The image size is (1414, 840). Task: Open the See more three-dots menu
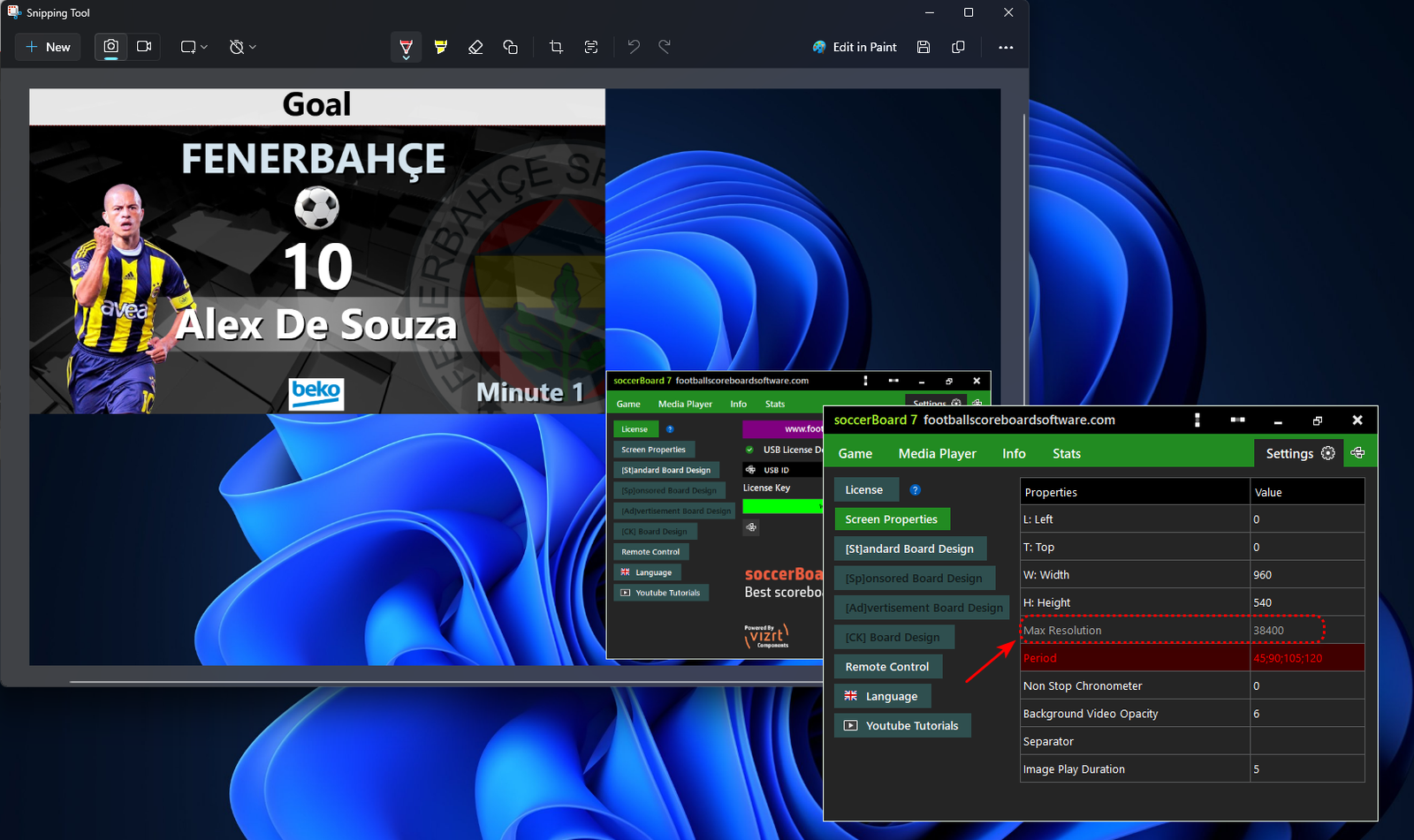pos(1006,47)
